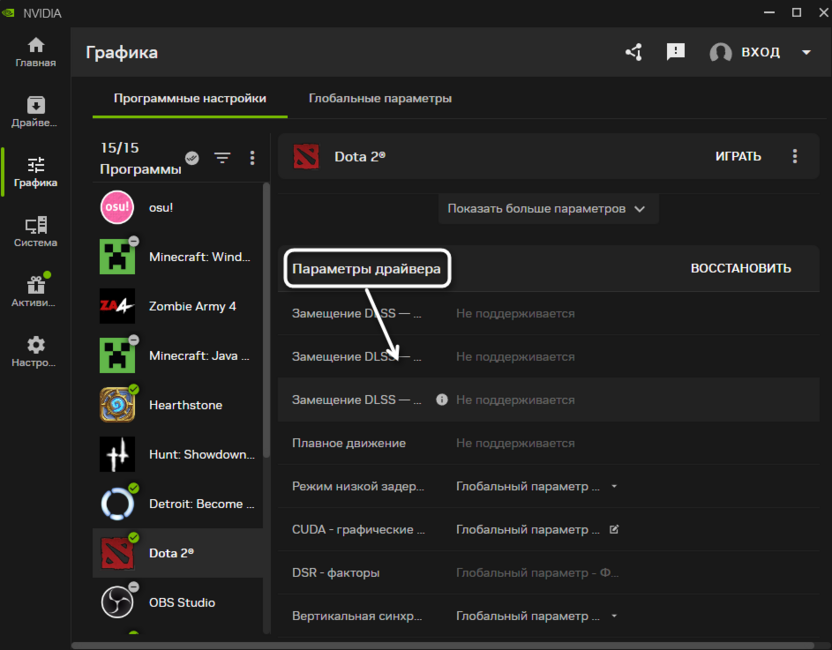The image size is (832, 650).
Task: Open the programs list three-dot menu
Action: (x=252, y=158)
